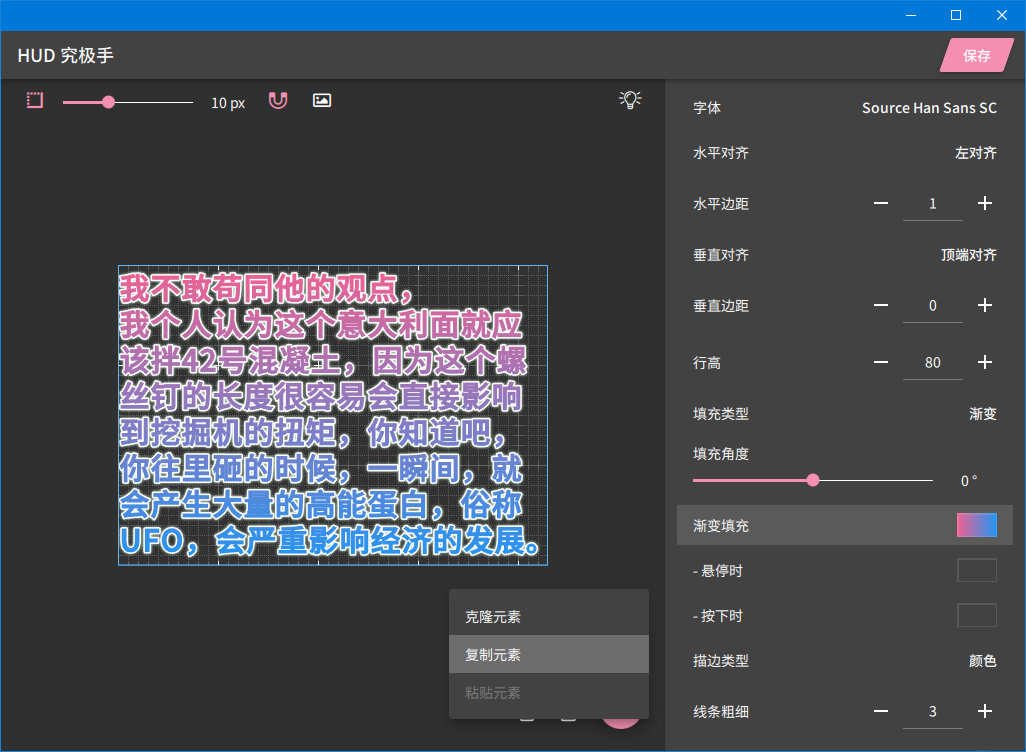Click the 渐变填充 gradient color swatch
1026x752 pixels.
pos(977,525)
